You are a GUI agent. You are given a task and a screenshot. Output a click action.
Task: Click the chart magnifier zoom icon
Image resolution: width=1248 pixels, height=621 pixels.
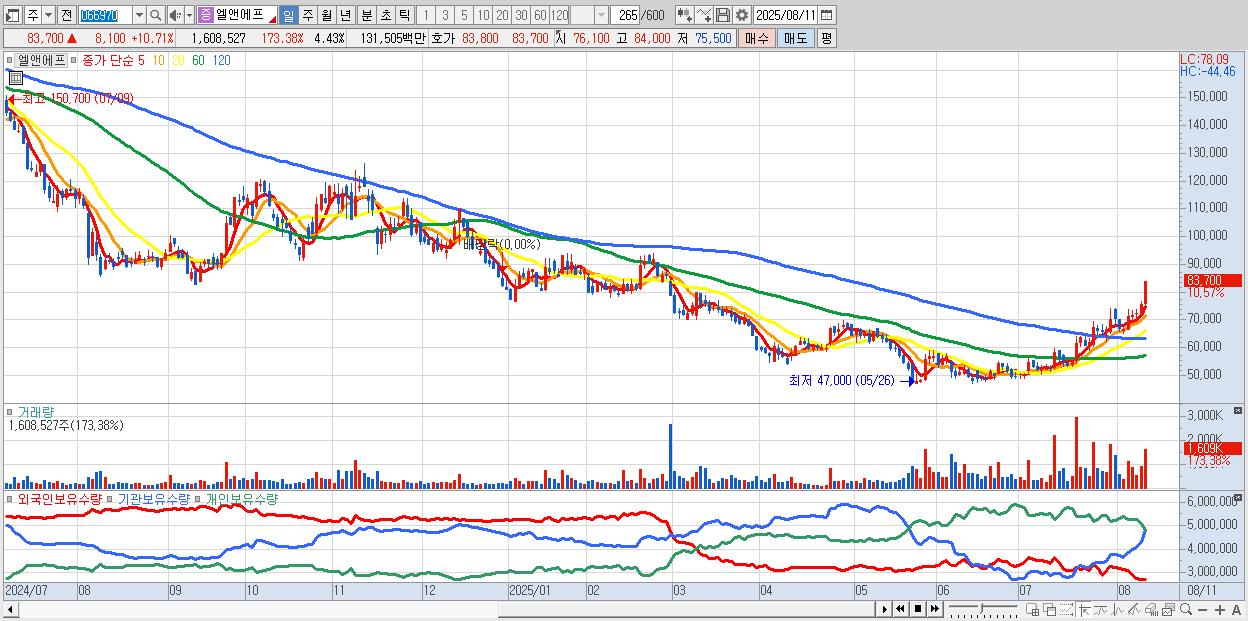point(1186,609)
